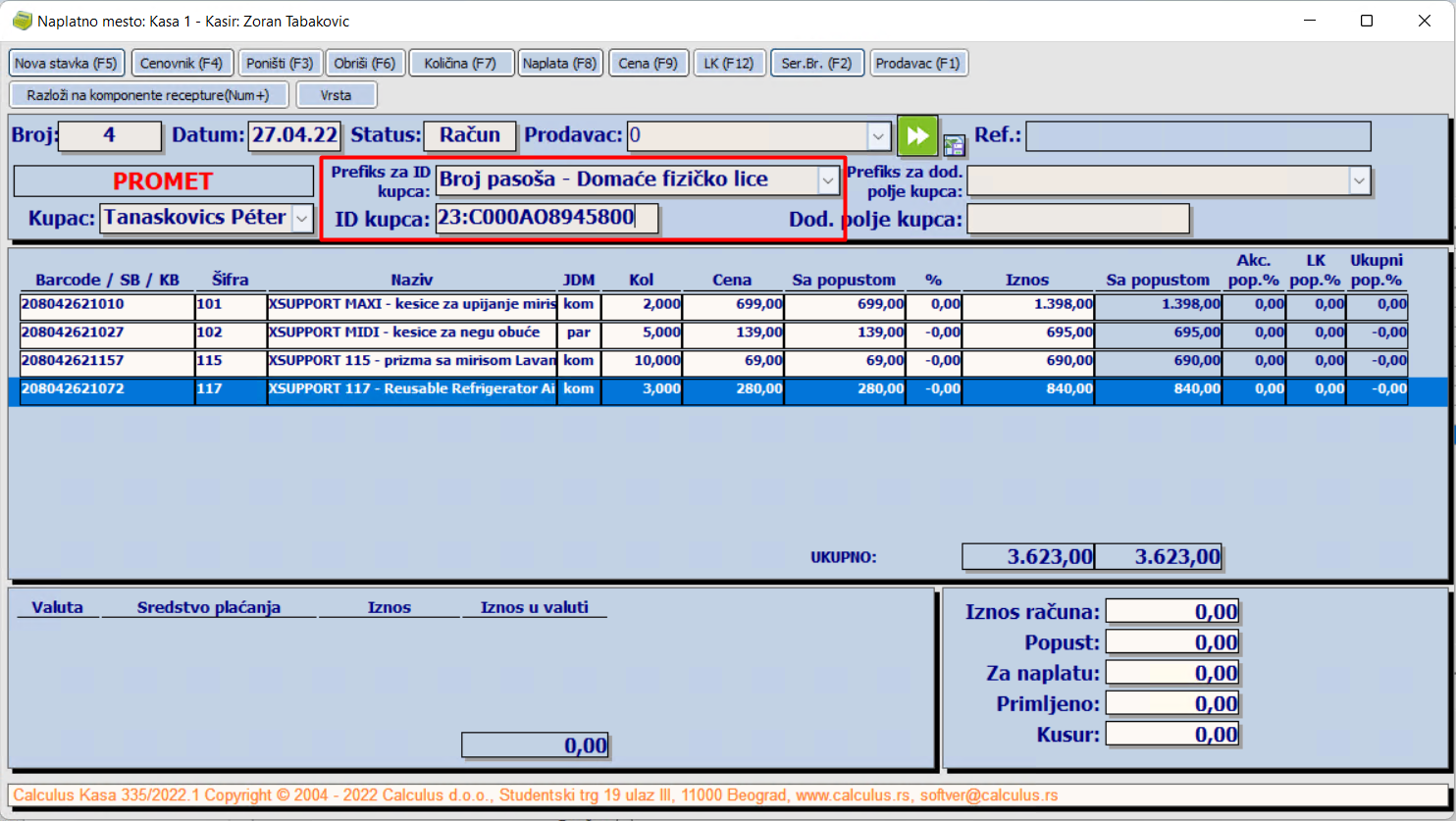Image resolution: width=1456 pixels, height=821 pixels.
Task: Click the Ukupni pop.% column header
Action: pos(1377,271)
